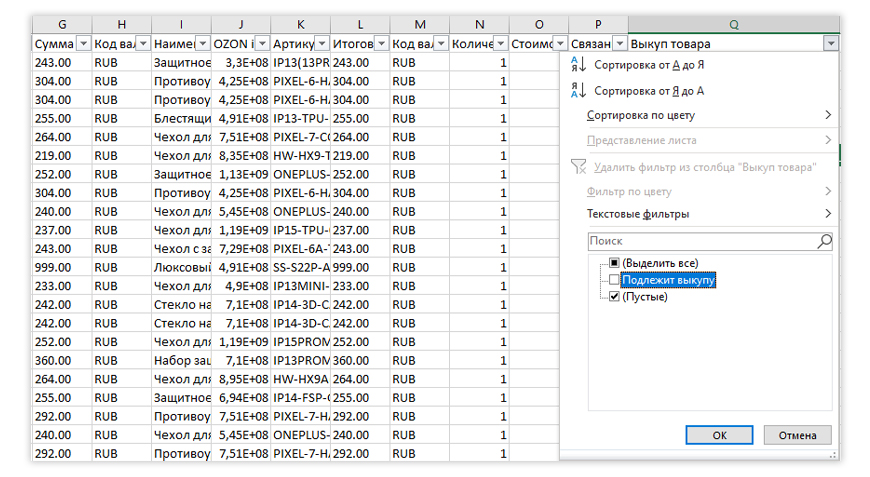Open the filter dropdown for "Итогов" column
Viewport: 870px width, 477px height.
point(382,44)
